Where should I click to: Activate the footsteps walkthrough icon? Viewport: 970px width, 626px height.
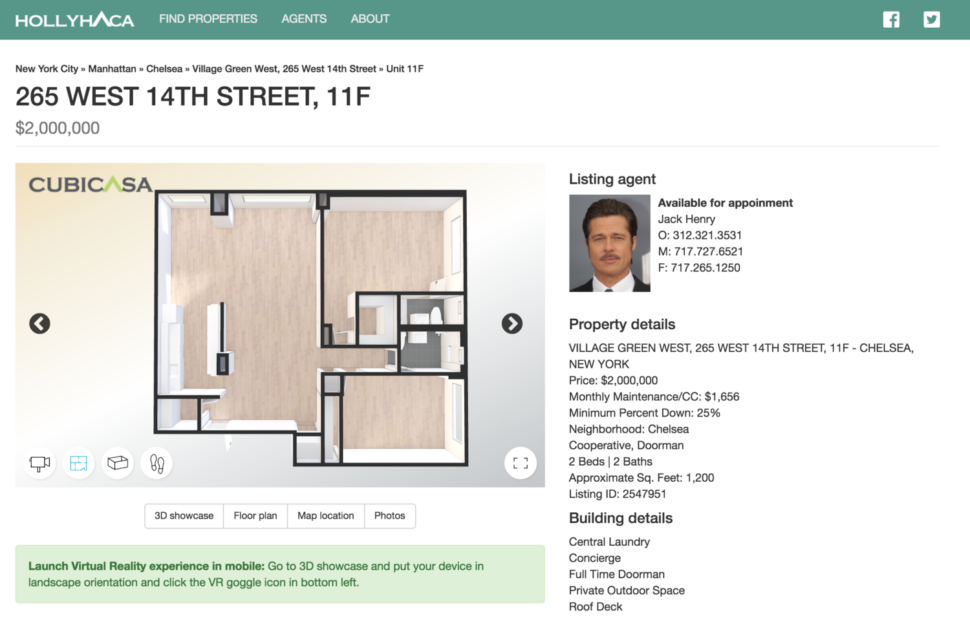[156, 463]
